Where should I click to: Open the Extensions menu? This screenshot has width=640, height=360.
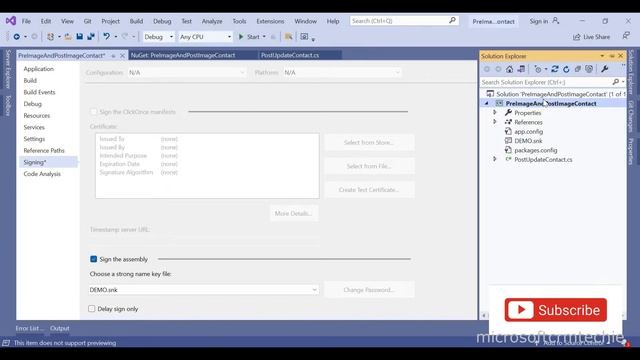[x=270, y=21]
